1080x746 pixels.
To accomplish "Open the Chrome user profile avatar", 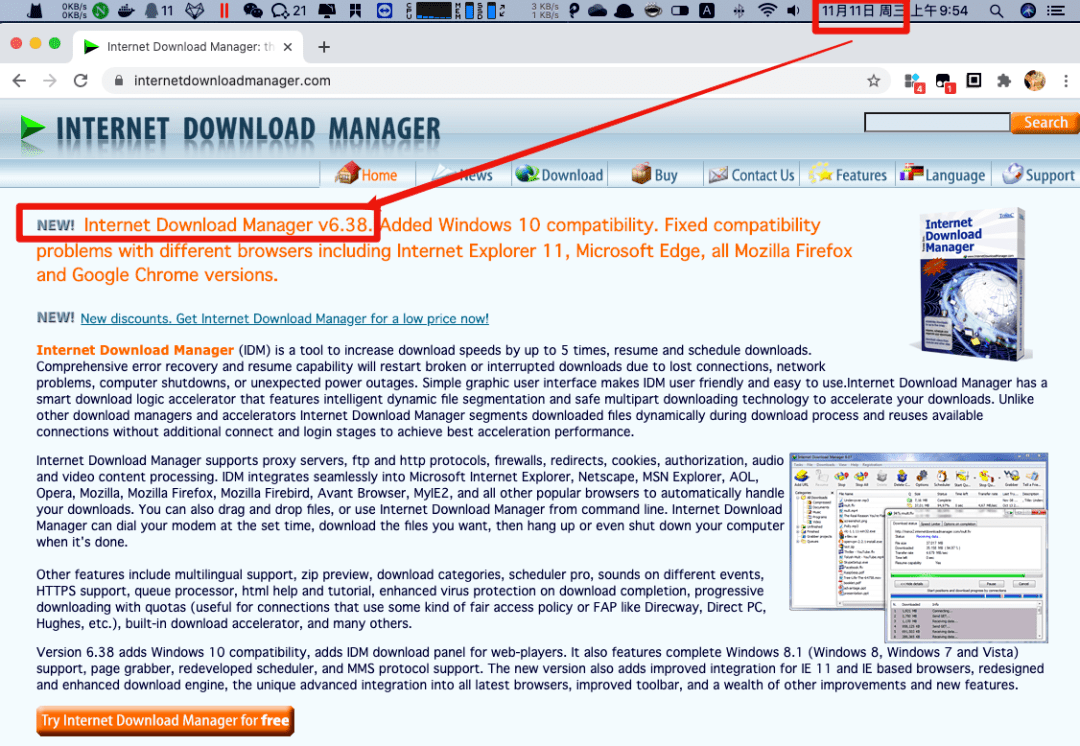I will click(1035, 81).
